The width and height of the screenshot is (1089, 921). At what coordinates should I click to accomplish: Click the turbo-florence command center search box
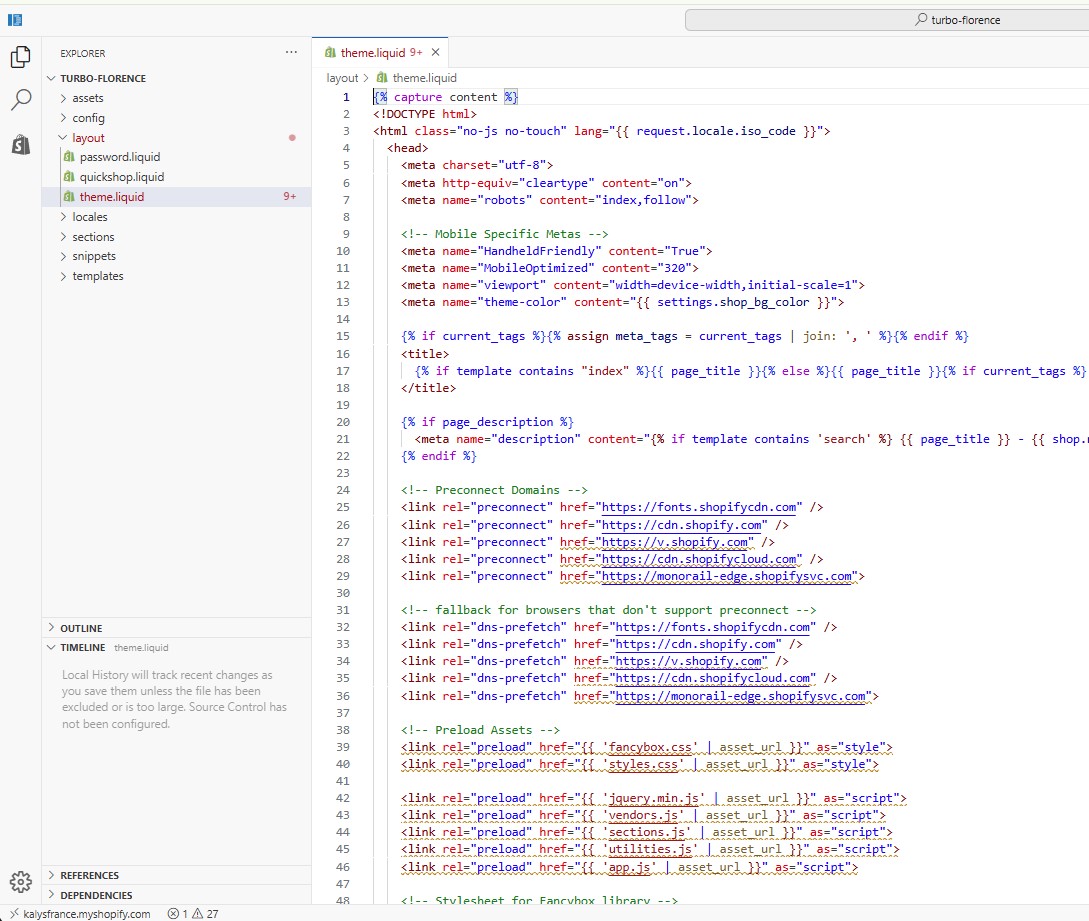[x=888, y=19]
